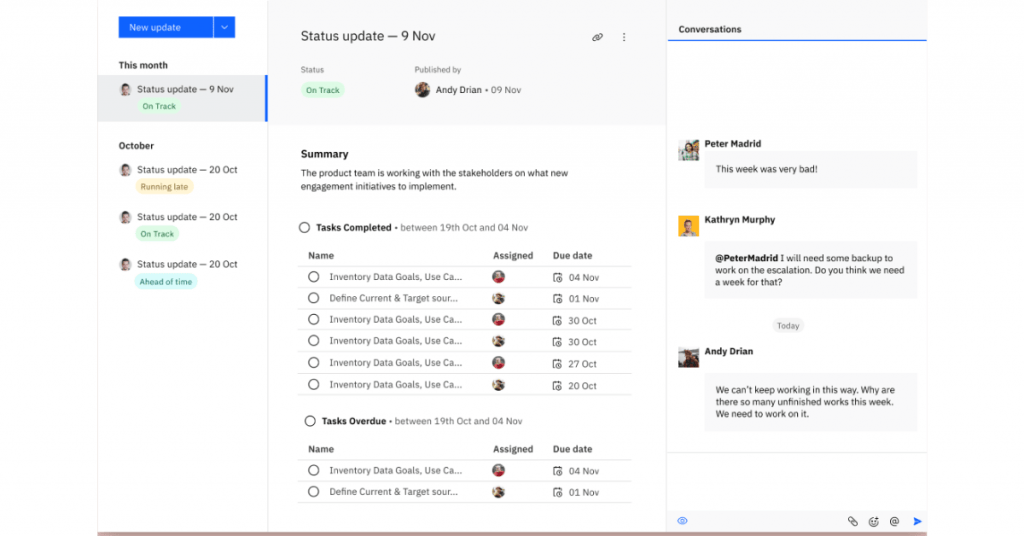The width and height of the screenshot is (1024, 536).
Task: Toggle the Tasks Completed section circle
Action: coord(304,227)
